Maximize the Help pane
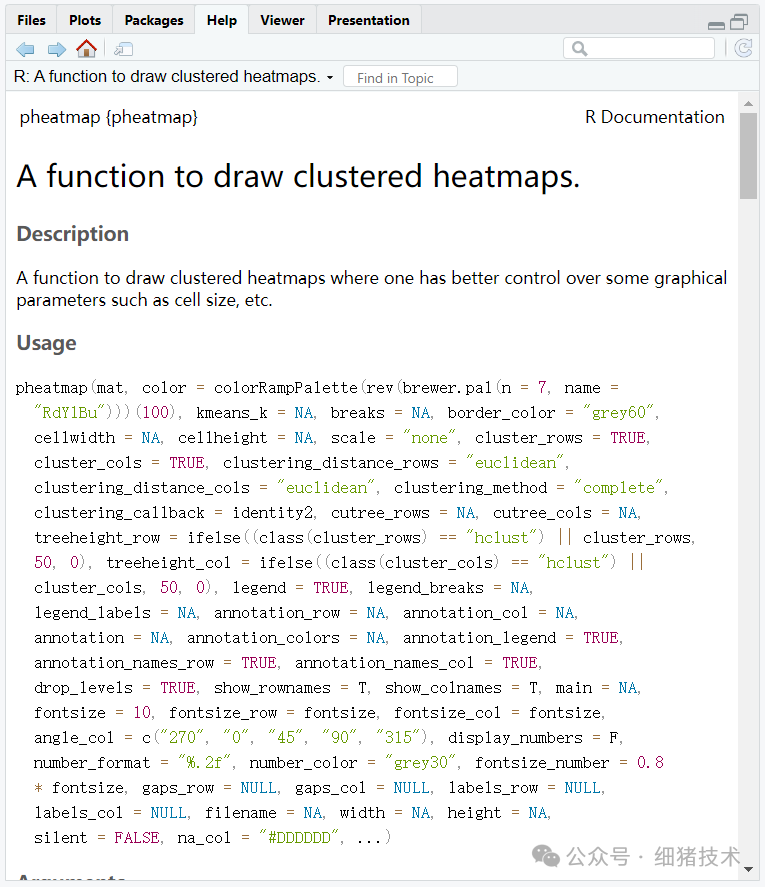 pos(739,22)
